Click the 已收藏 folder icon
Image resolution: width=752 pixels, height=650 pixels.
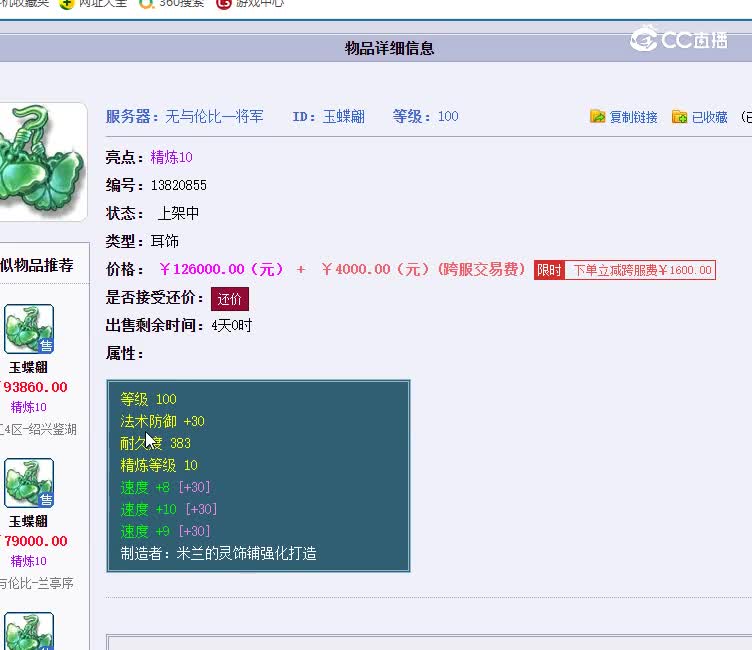[x=679, y=117]
